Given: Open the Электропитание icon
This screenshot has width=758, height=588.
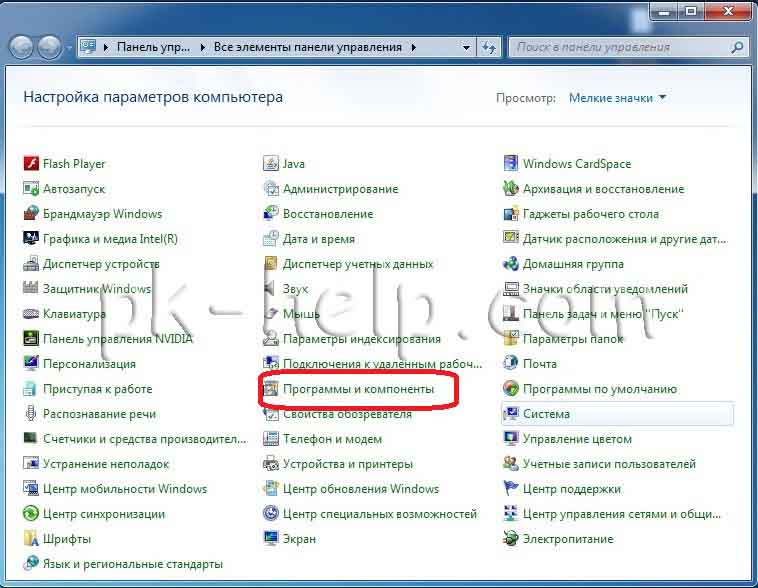Looking at the screenshot, I should (x=510, y=538).
